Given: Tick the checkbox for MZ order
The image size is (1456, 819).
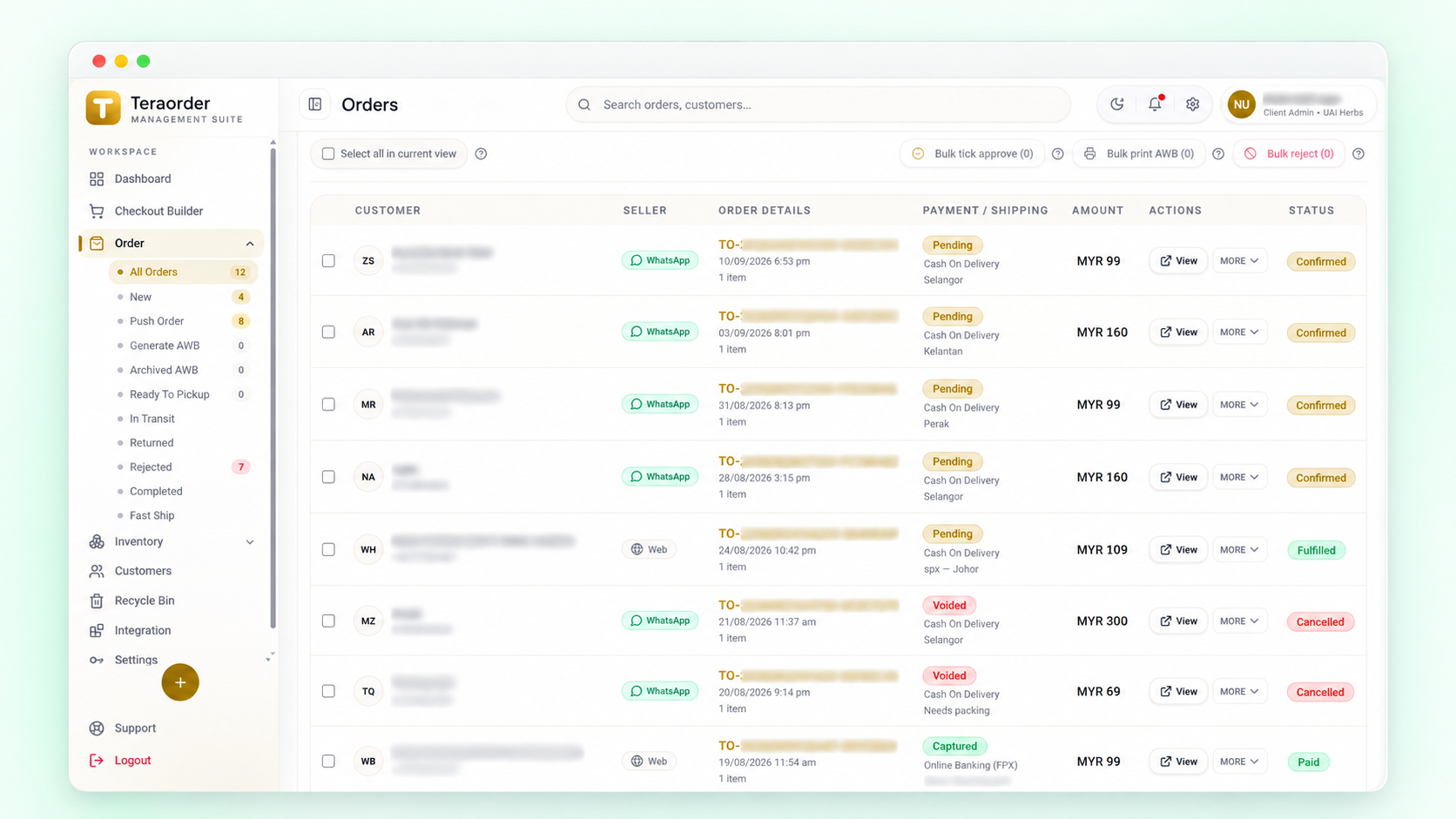Looking at the screenshot, I should [328, 621].
